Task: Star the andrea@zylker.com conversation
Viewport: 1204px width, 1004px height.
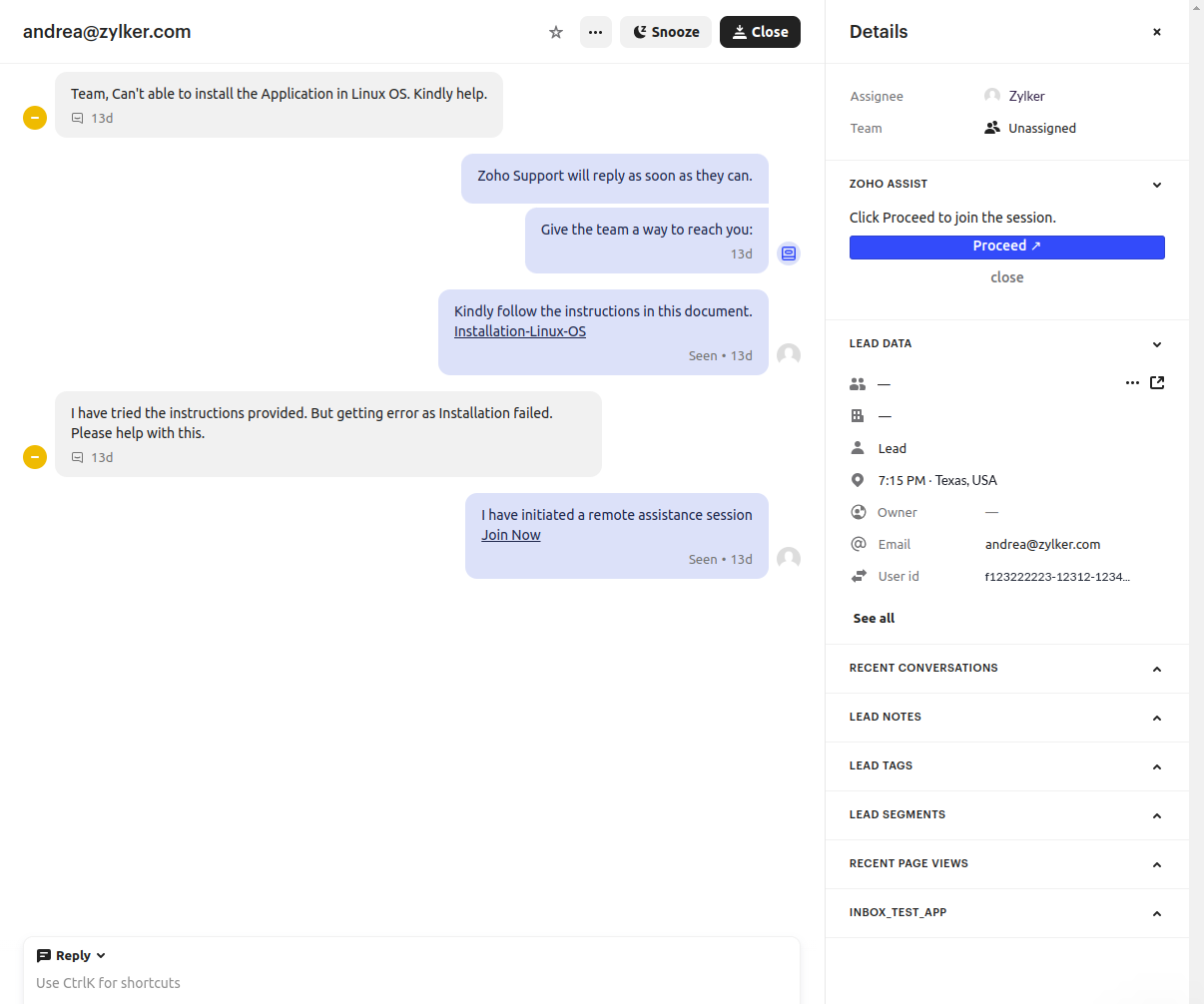Action: pyautogui.click(x=556, y=32)
